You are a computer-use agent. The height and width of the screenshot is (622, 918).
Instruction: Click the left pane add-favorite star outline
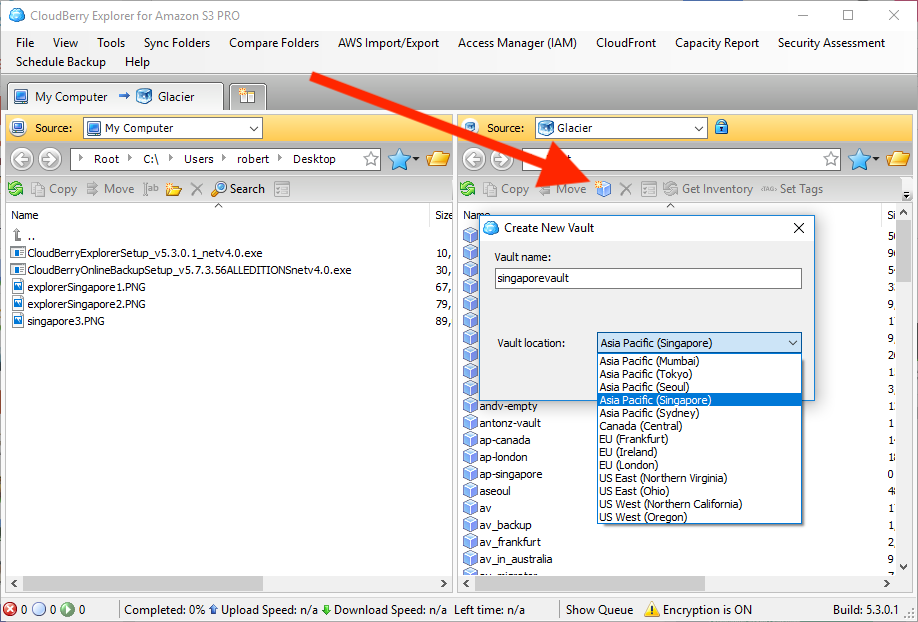click(371, 159)
